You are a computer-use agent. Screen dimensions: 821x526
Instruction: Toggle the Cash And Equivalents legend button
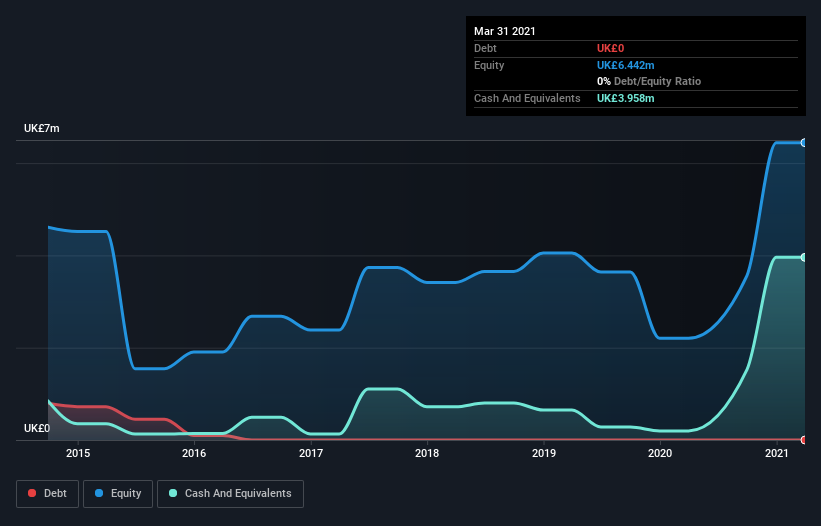pyautogui.click(x=230, y=494)
